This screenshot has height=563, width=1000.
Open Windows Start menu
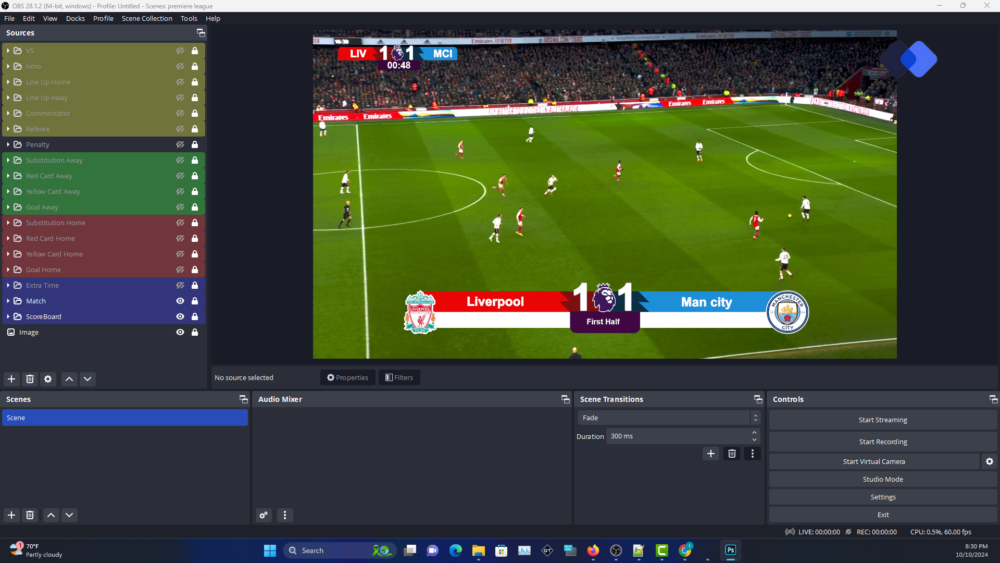(270, 550)
